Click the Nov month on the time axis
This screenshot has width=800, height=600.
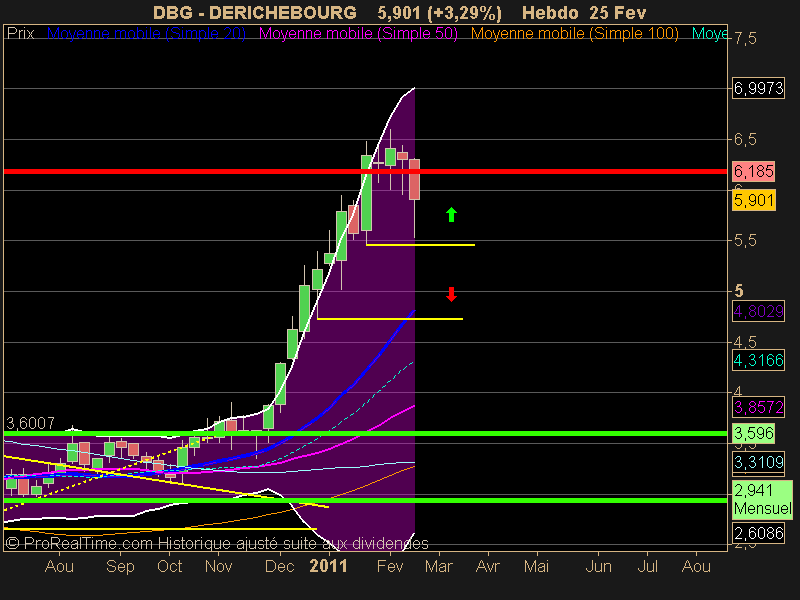[x=218, y=566]
